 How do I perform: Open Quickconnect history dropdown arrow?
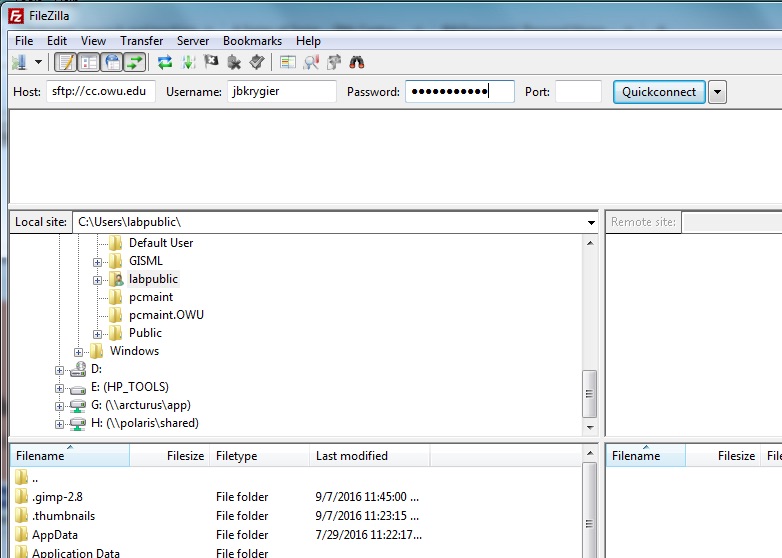click(717, 92)
